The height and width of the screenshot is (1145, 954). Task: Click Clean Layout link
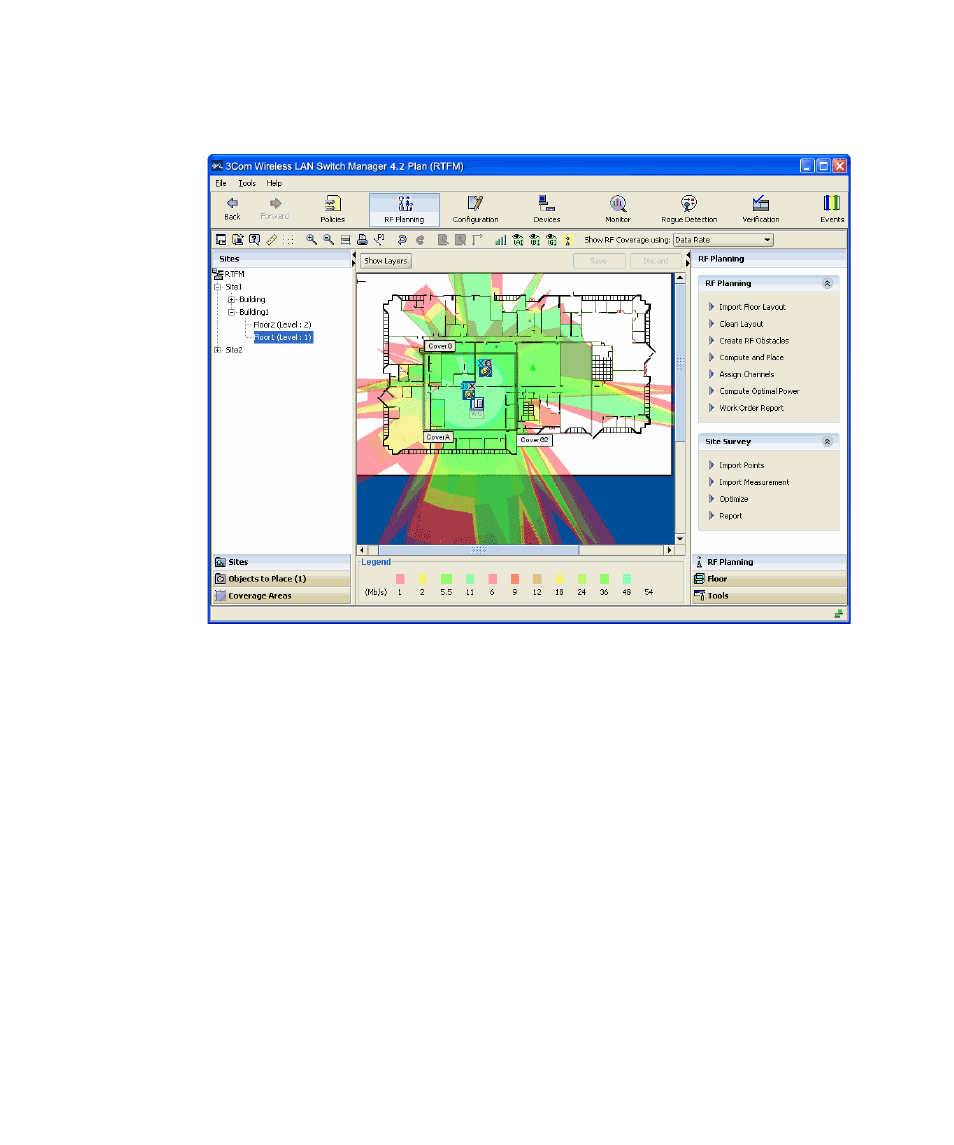741,324
